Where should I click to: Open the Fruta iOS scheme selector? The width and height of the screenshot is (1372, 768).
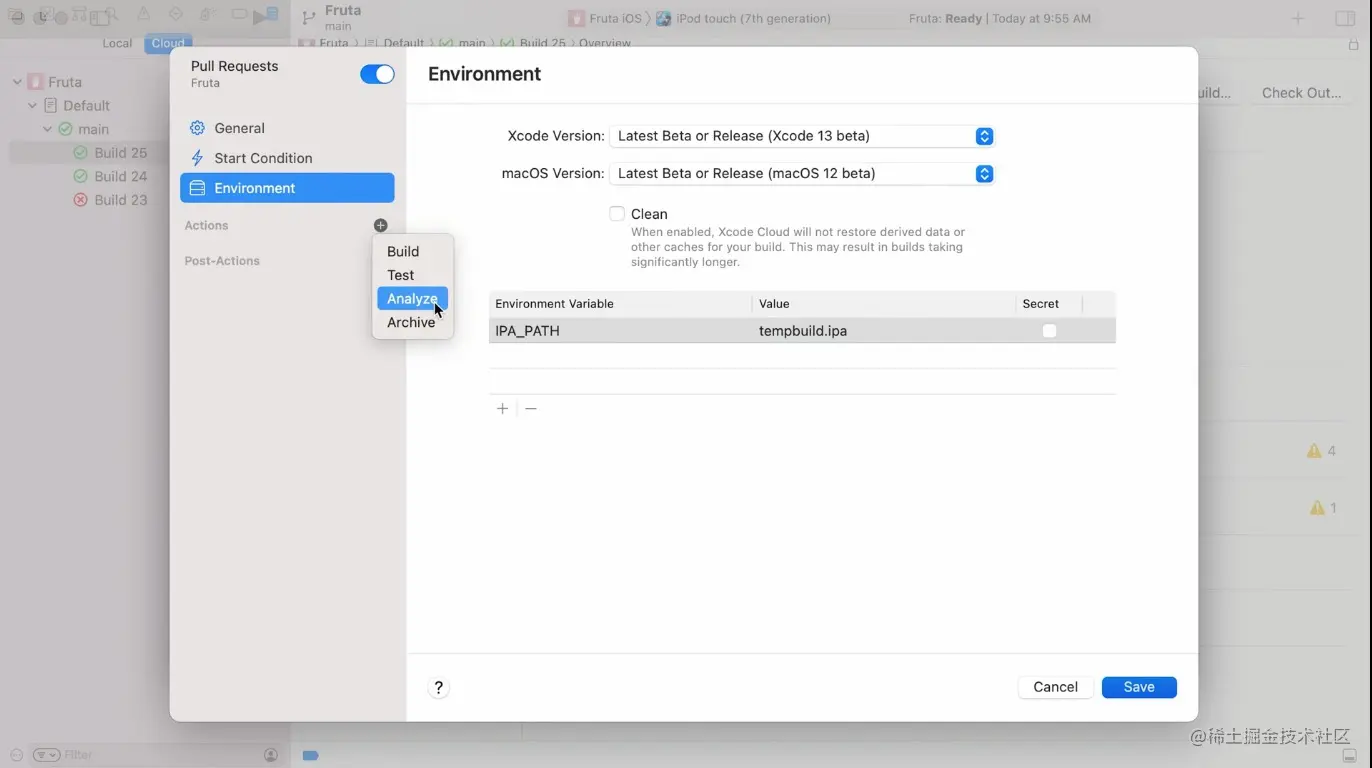click(604, 18)
